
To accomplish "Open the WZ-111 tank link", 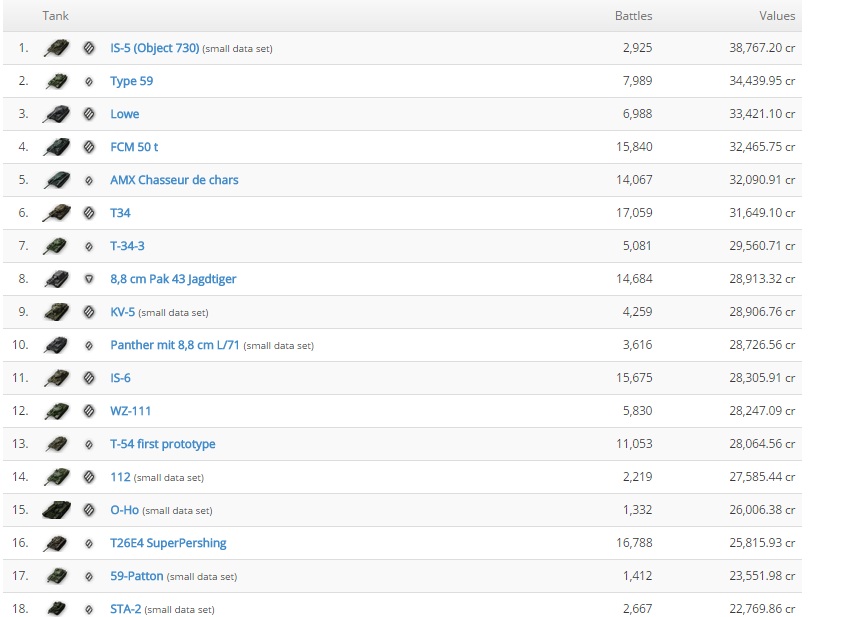I will (x=131, y=411).
